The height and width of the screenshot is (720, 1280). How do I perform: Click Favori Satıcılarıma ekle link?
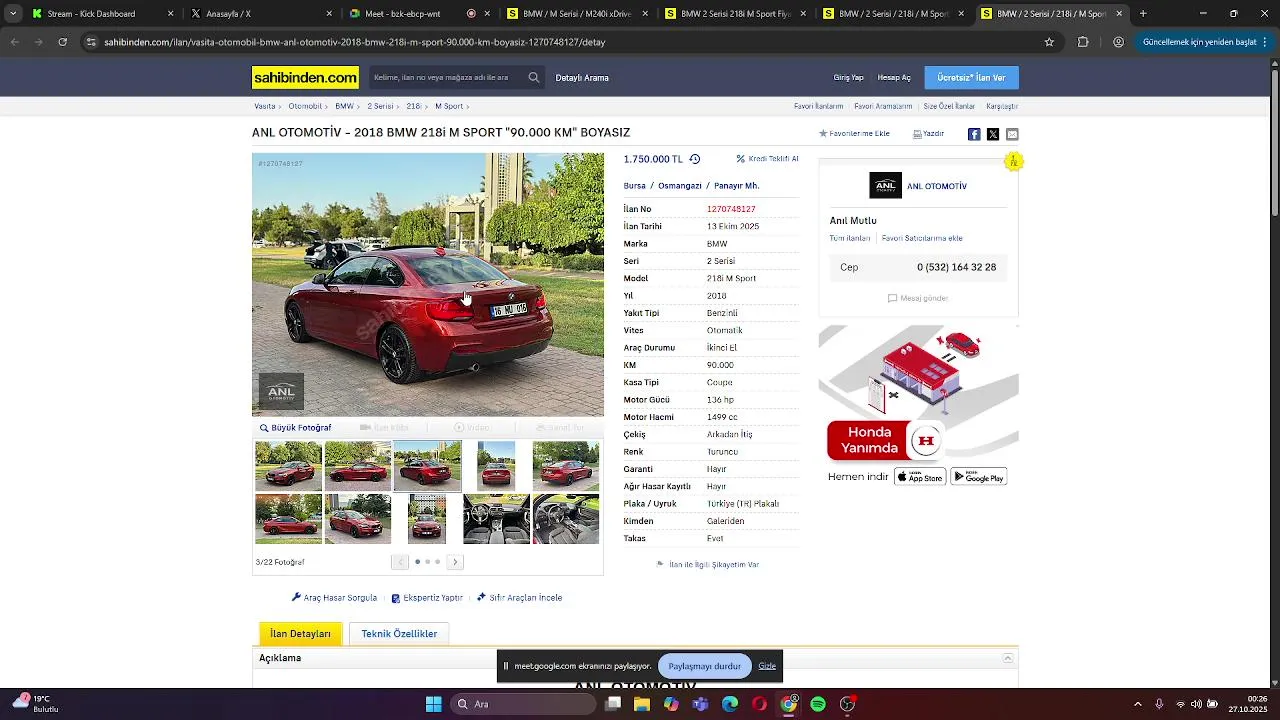[922, 239]
